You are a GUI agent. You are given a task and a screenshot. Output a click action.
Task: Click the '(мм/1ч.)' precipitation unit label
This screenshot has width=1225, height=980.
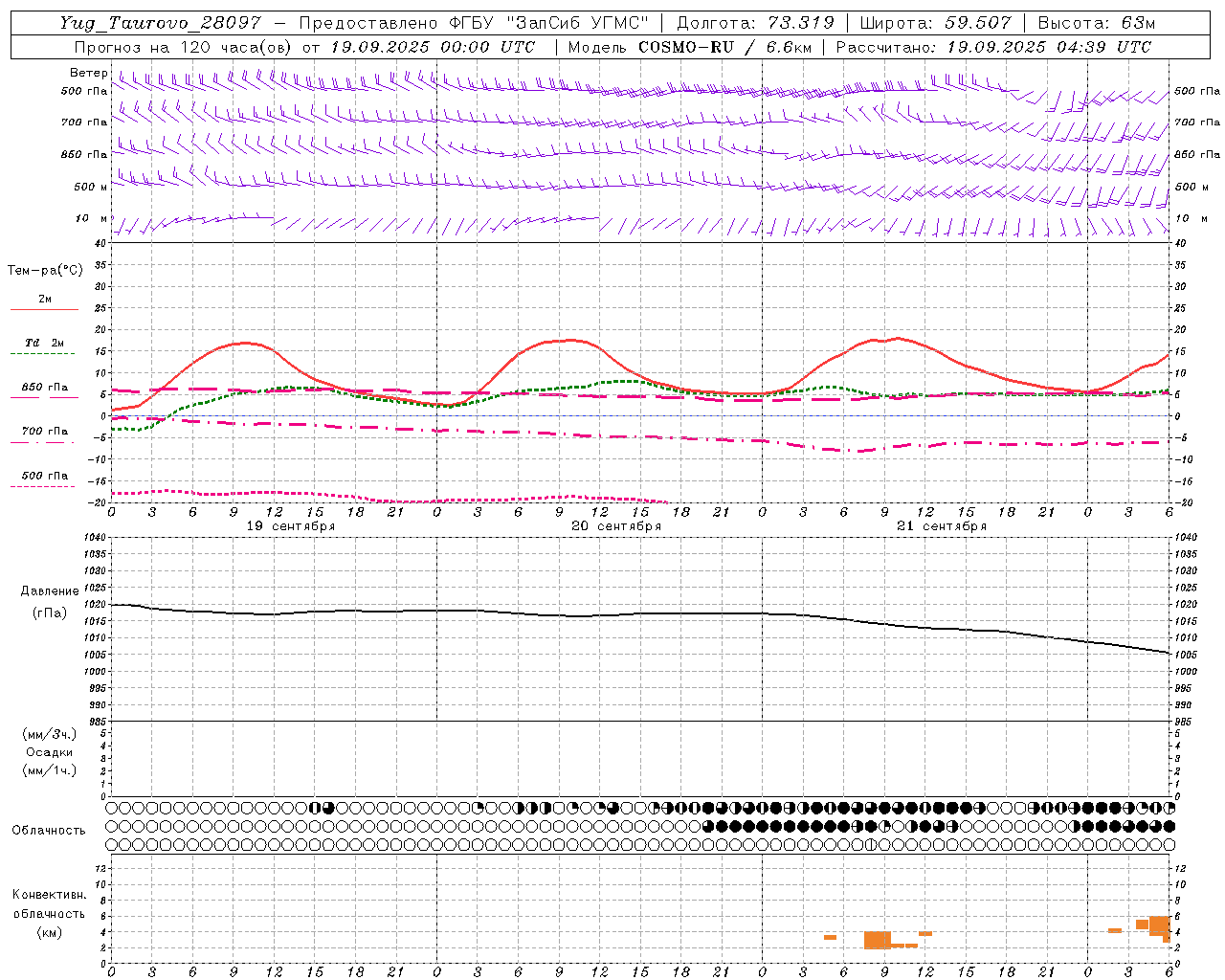point(50,770)
